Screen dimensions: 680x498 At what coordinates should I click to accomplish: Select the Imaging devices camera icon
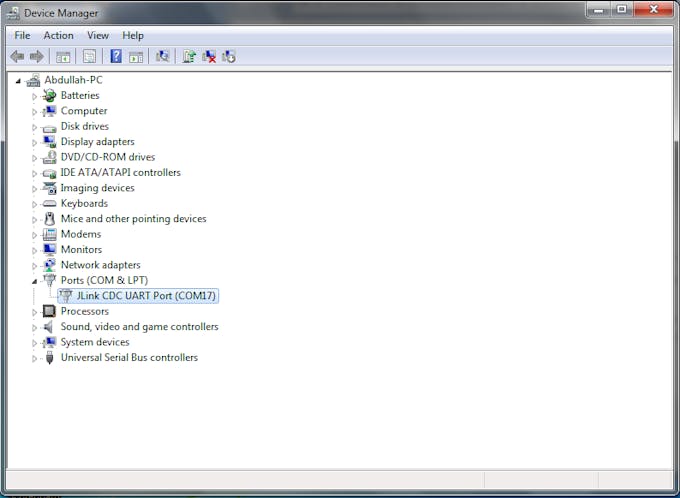click(x=49, y=188)
